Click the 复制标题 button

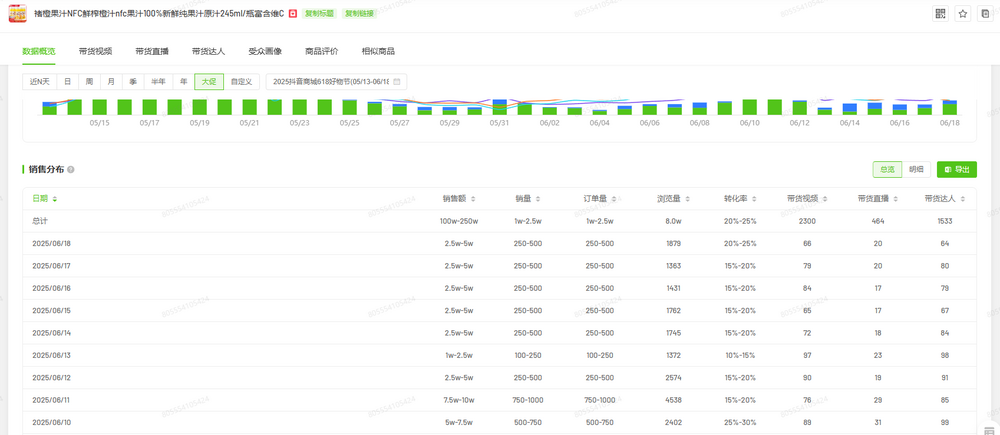click(x=320, y=14)
